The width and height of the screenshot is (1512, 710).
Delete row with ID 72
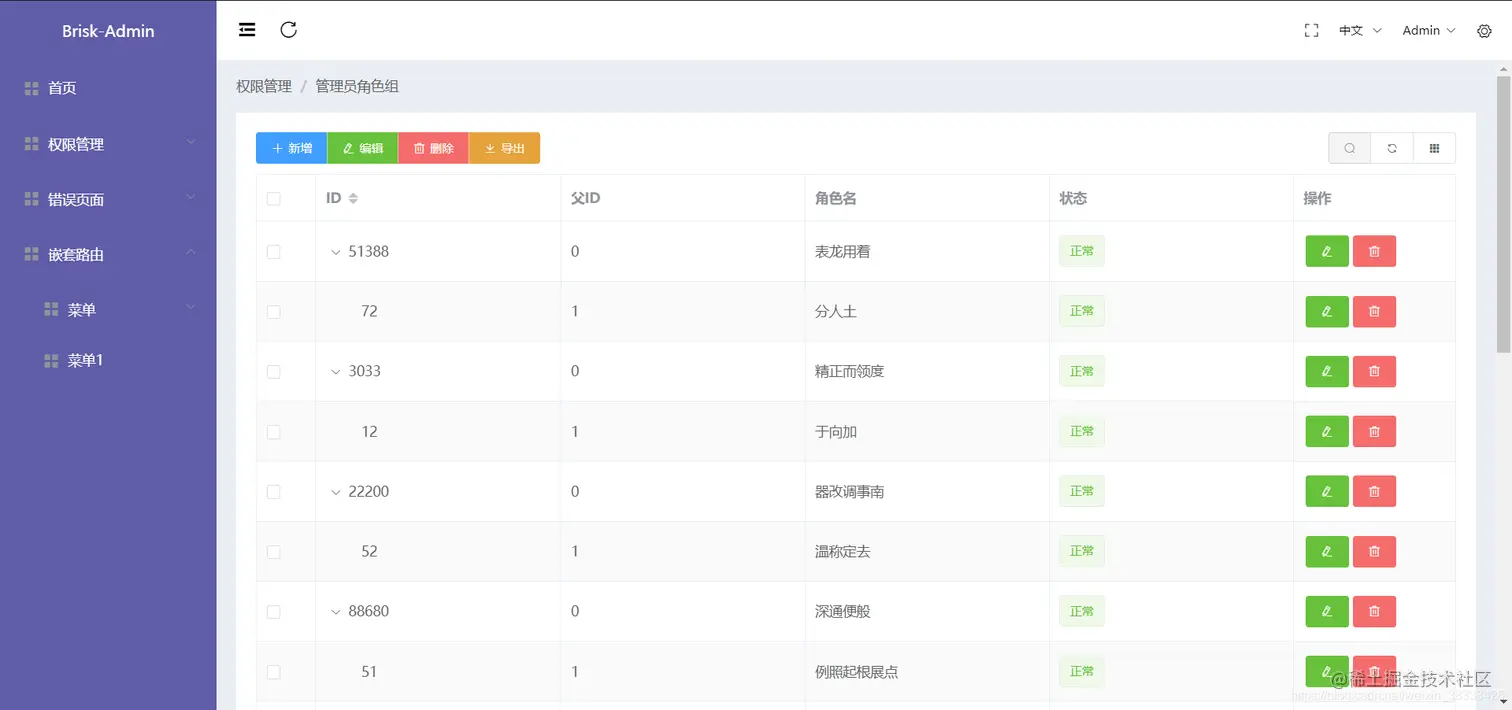tap(1374, 312)
